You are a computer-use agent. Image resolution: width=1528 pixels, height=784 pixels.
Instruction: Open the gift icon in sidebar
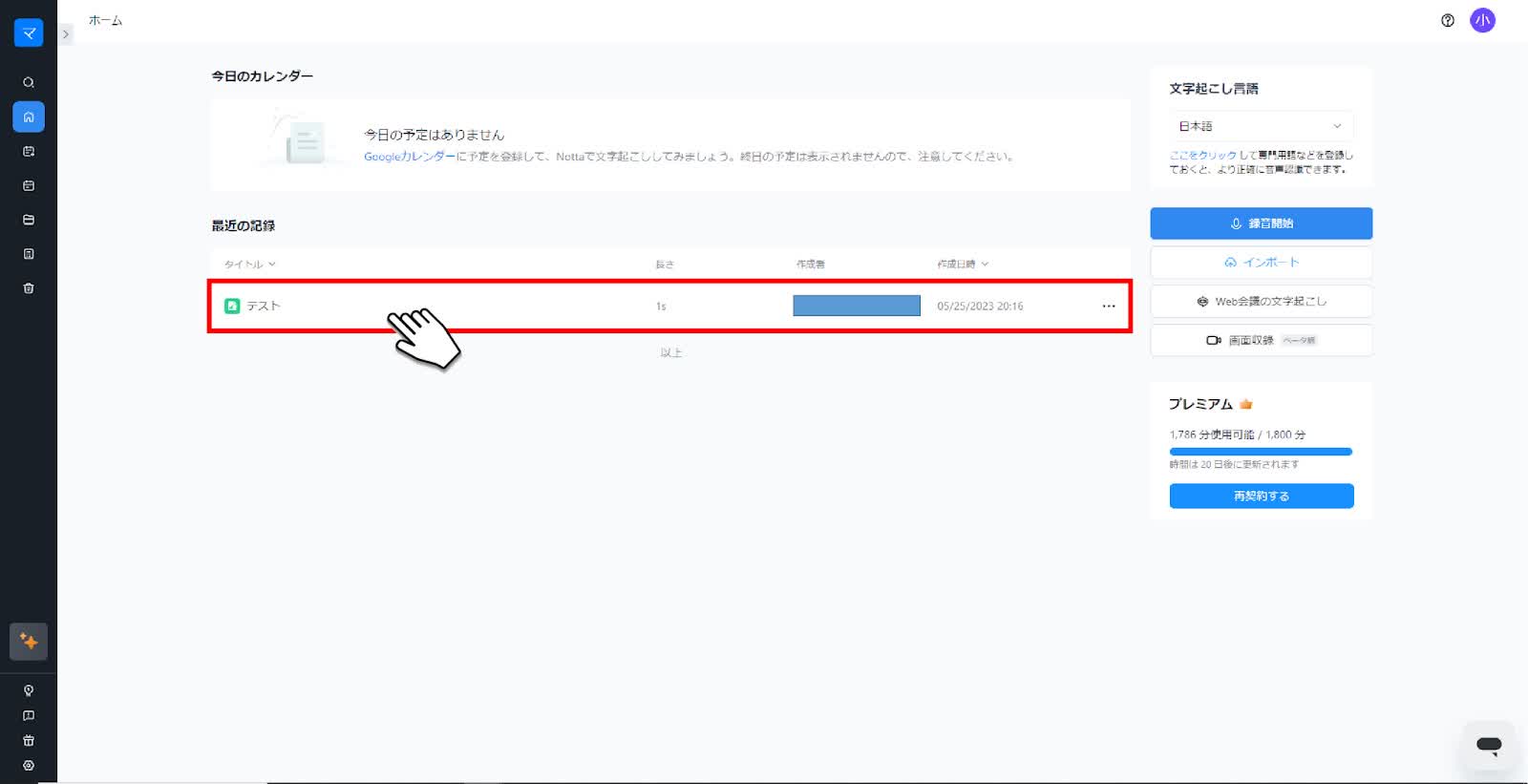tap(29, 740)
